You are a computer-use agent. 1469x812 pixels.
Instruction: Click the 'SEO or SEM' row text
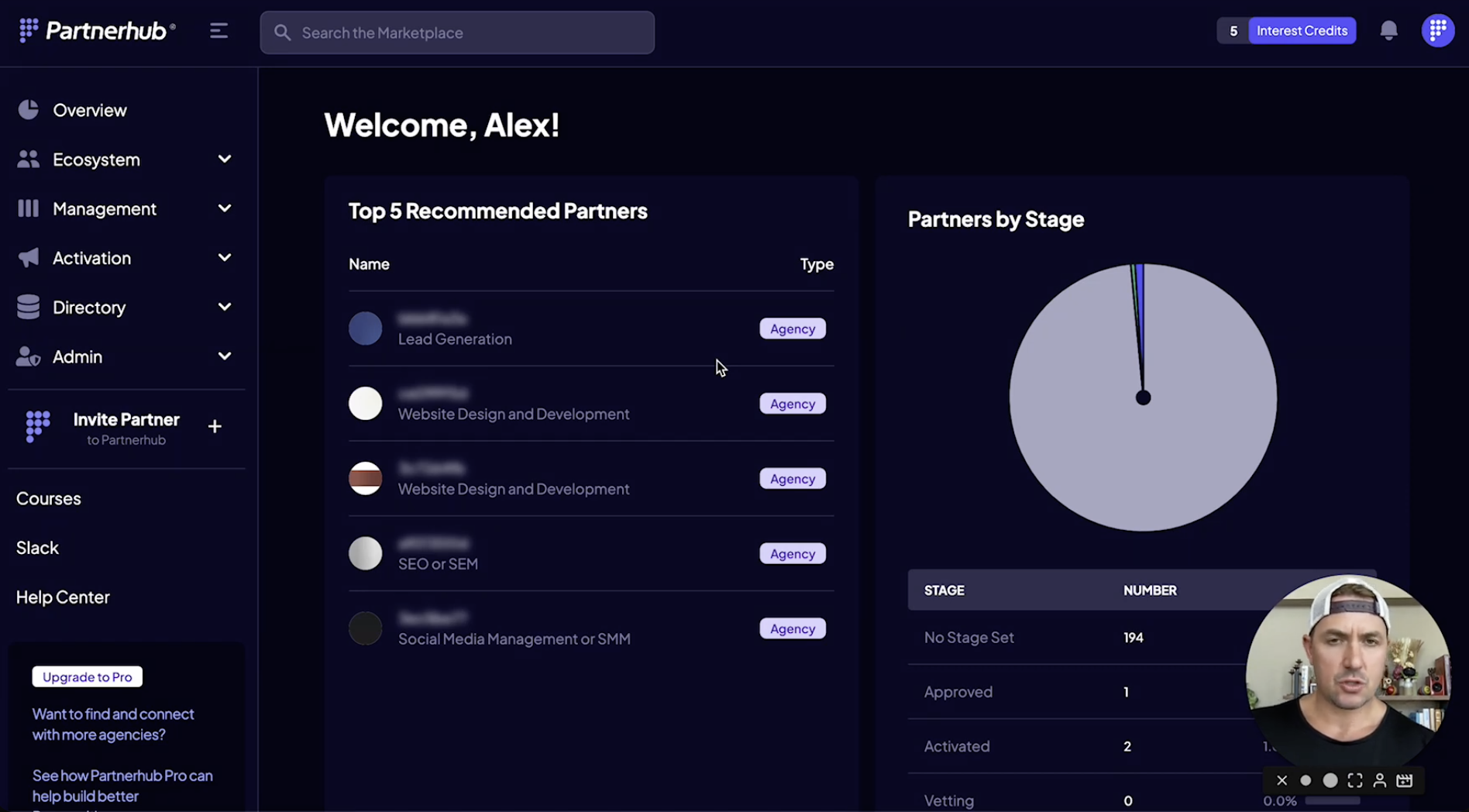point(438,564)
